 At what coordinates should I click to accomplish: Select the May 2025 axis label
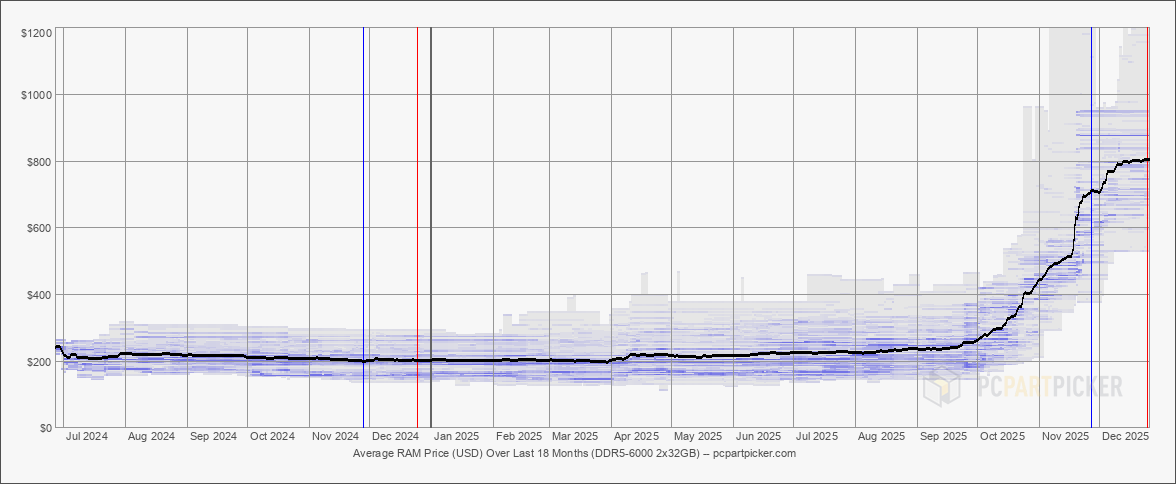point(698,436)
